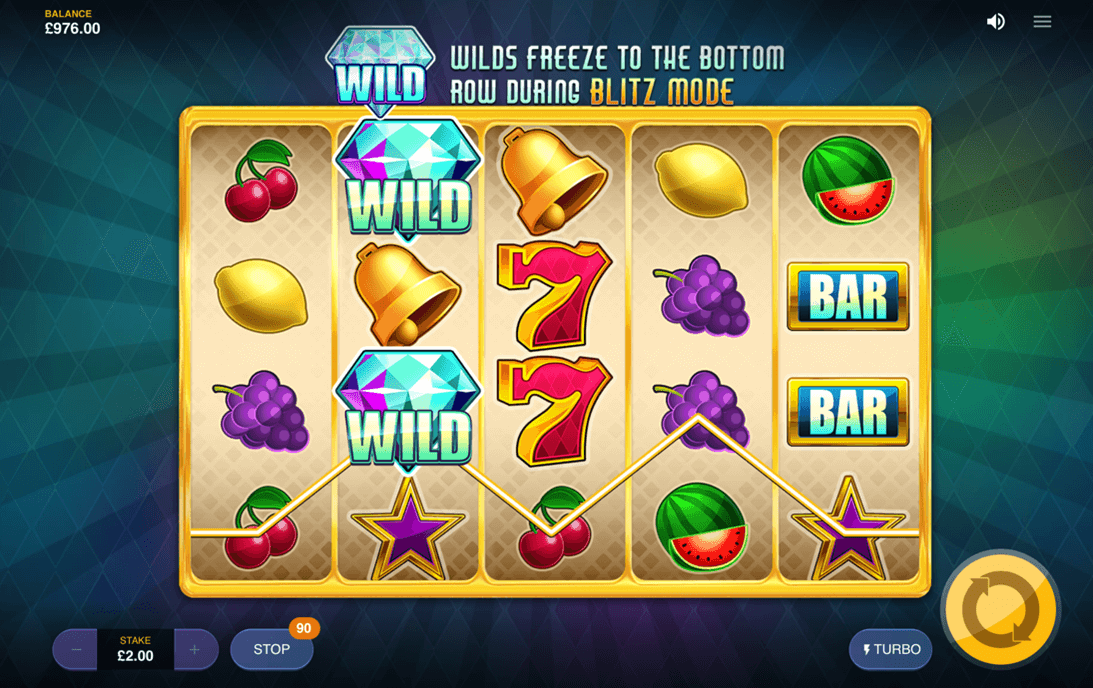Image resolution: width=1093 pixels, height=688 pixels.
Task: Click the cherries at top of reel one
Action: 261,181
